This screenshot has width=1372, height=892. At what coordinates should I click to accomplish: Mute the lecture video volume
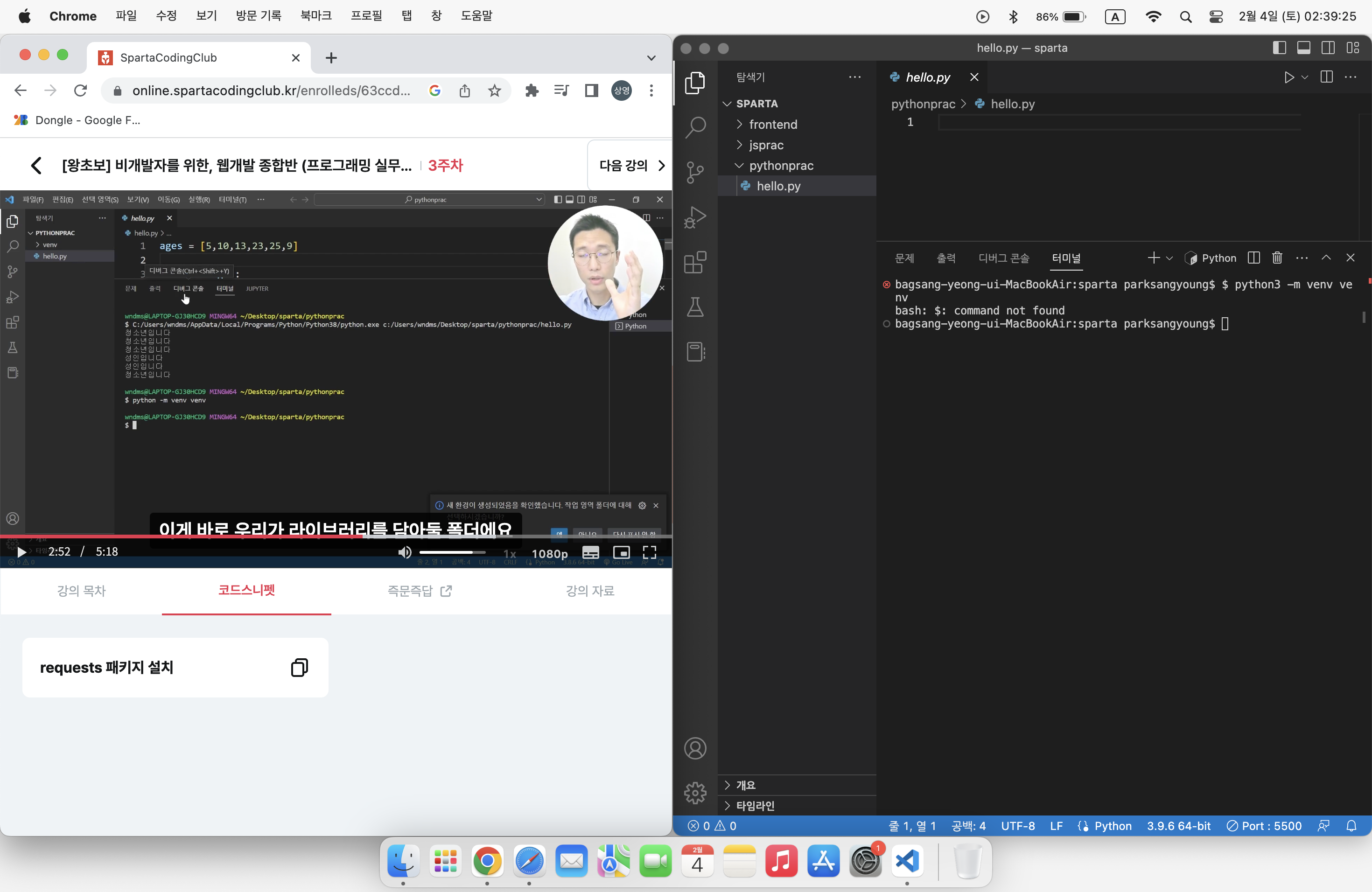tap(405, 552)
